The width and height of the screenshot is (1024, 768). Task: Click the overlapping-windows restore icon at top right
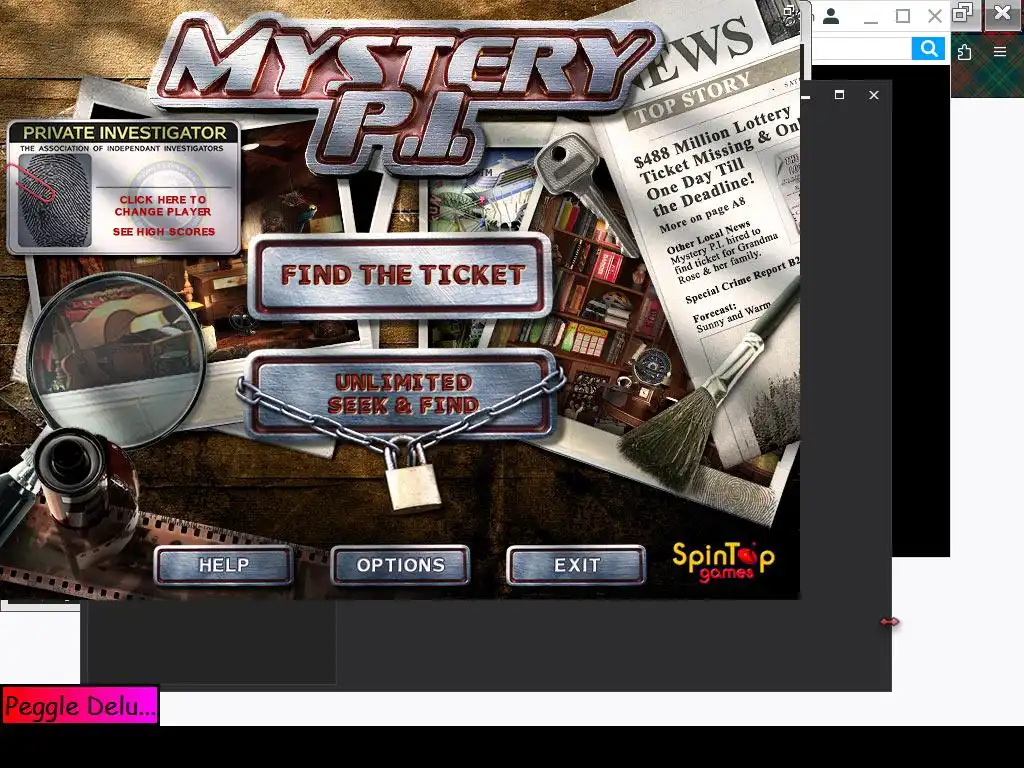pos(963,12)
